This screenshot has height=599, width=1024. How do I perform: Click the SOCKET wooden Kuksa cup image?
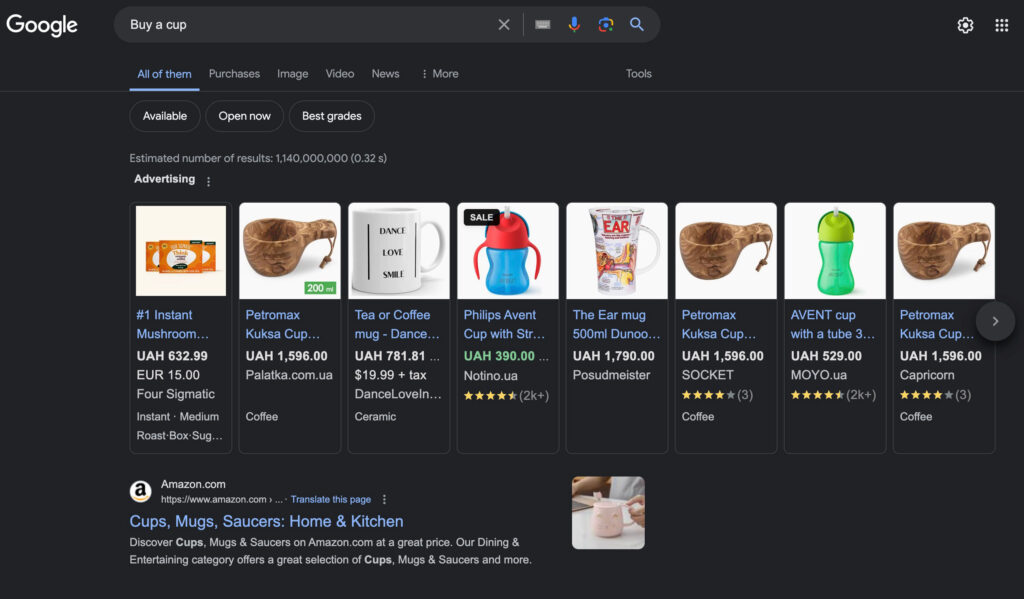[x=726, y=251]
